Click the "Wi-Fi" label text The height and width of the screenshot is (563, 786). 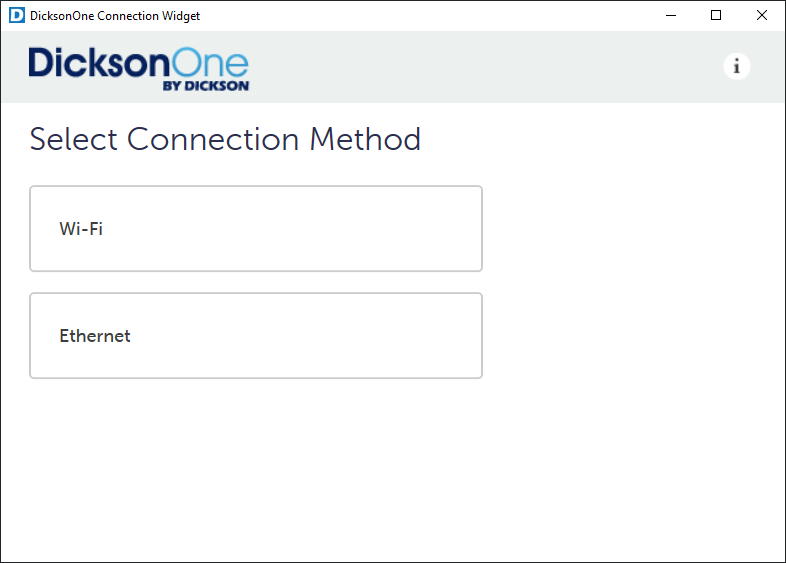point(81,229)
